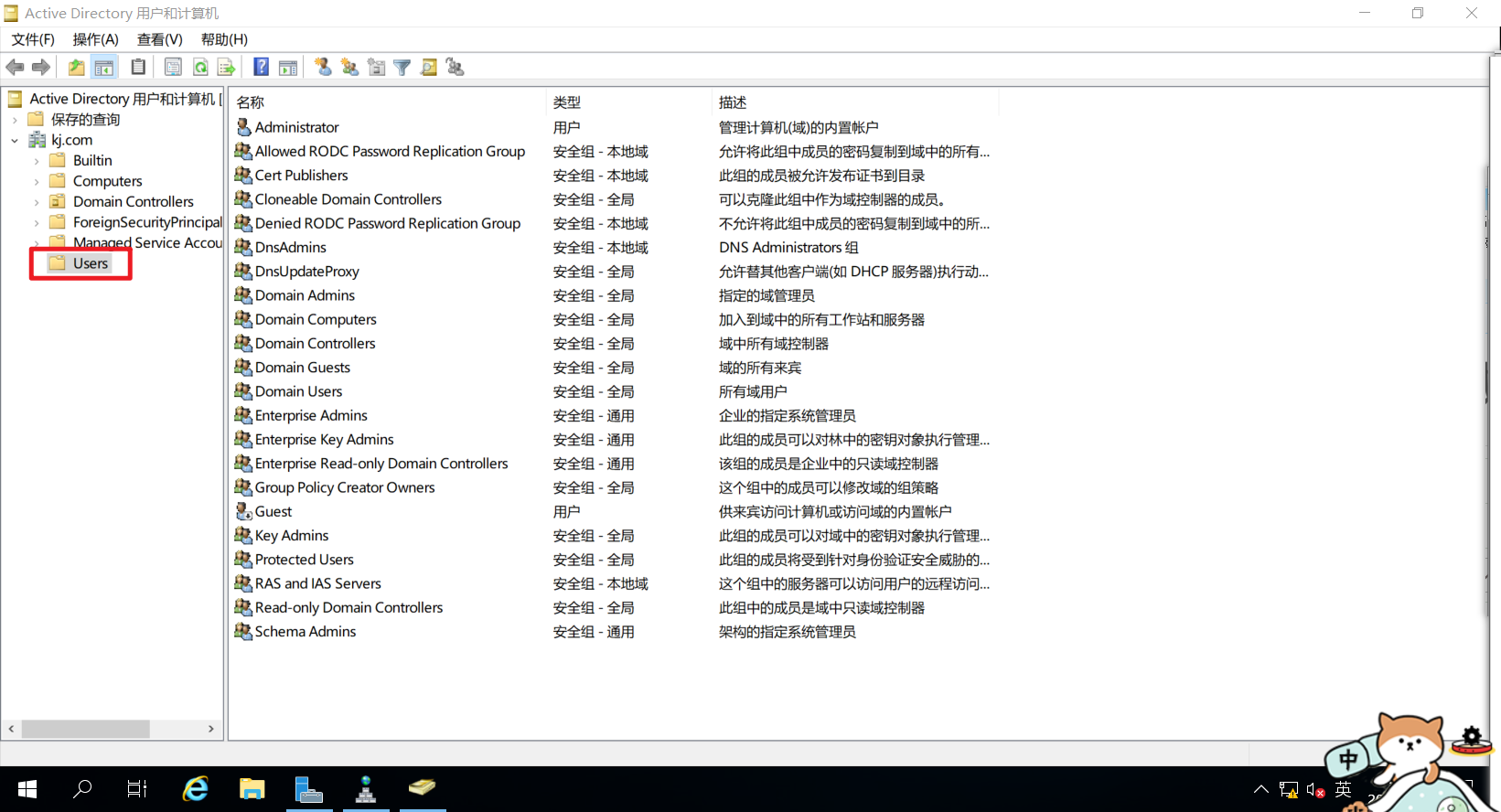1501x812 pixels.
Task: Expand the Computers tree node
Action: point(37,181)
